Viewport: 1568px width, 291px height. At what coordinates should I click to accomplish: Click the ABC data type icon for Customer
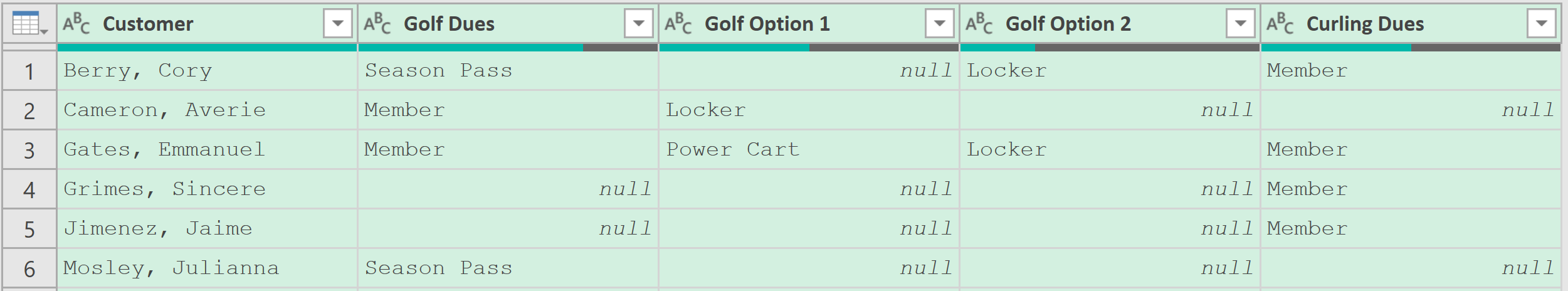click(76, 24)
